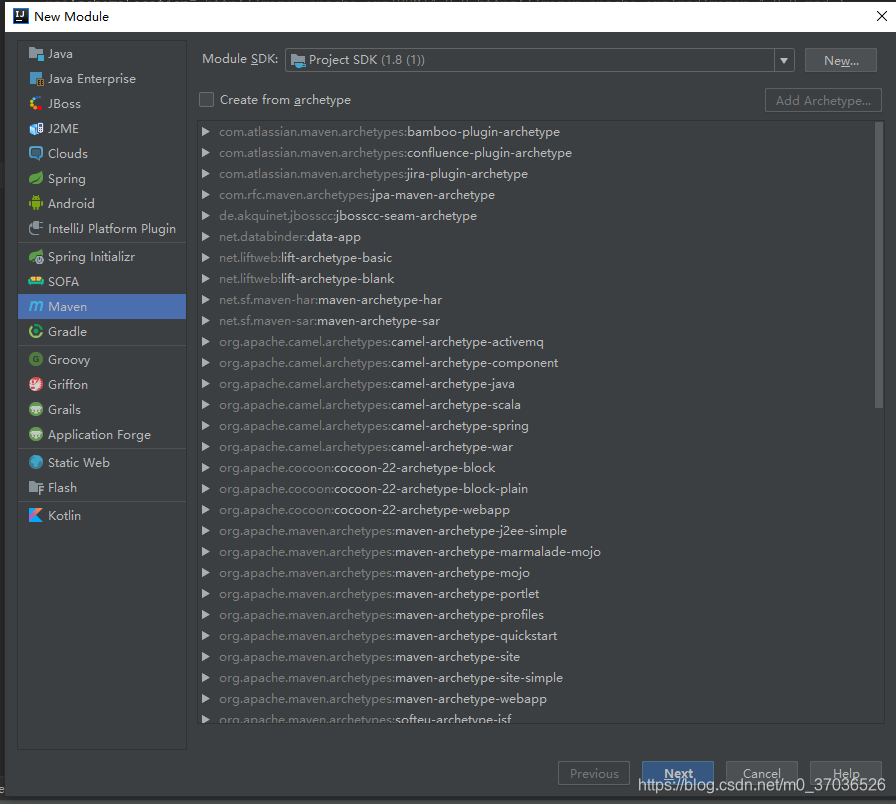
Task: Select cocoon-22-archetype-block-plain row text
Action: click(x=373, y=489)
